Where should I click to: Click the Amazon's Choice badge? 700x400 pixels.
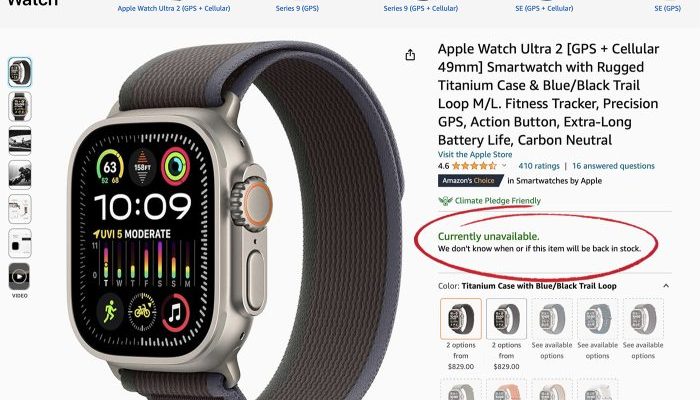click(468, 181)
